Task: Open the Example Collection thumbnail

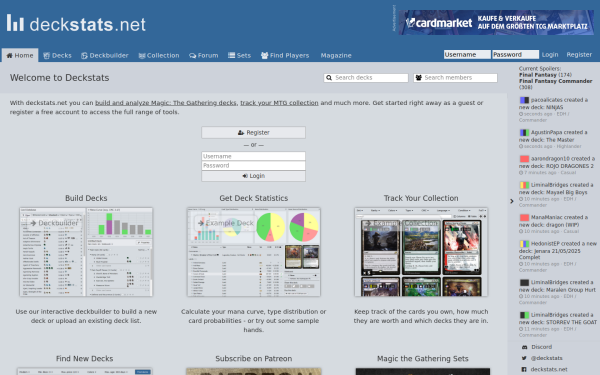Action: [421, 252]
